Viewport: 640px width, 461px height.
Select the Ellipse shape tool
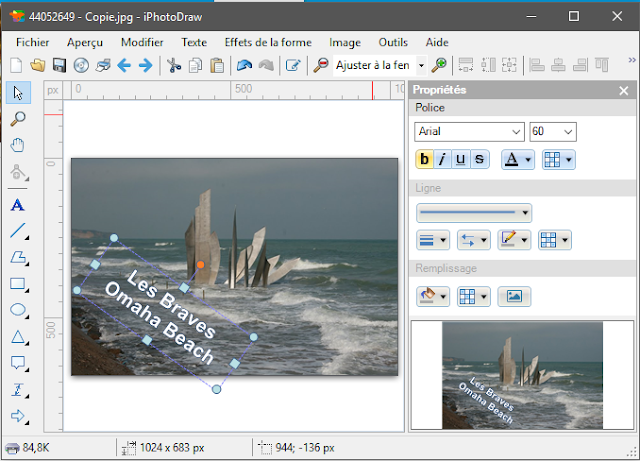(18, 310)
